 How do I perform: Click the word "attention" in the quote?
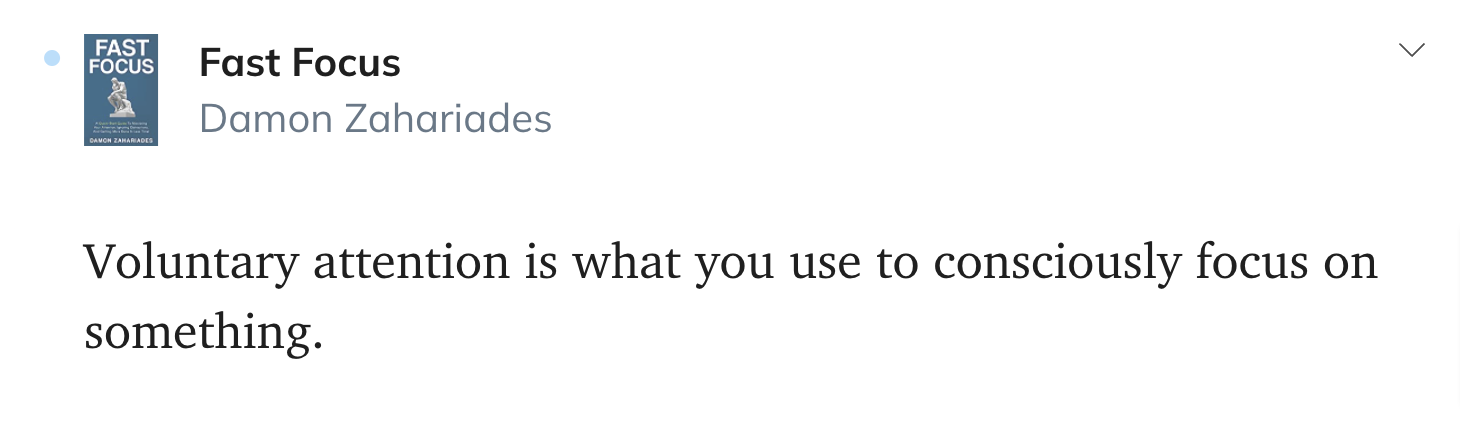[x=412, y=262]
